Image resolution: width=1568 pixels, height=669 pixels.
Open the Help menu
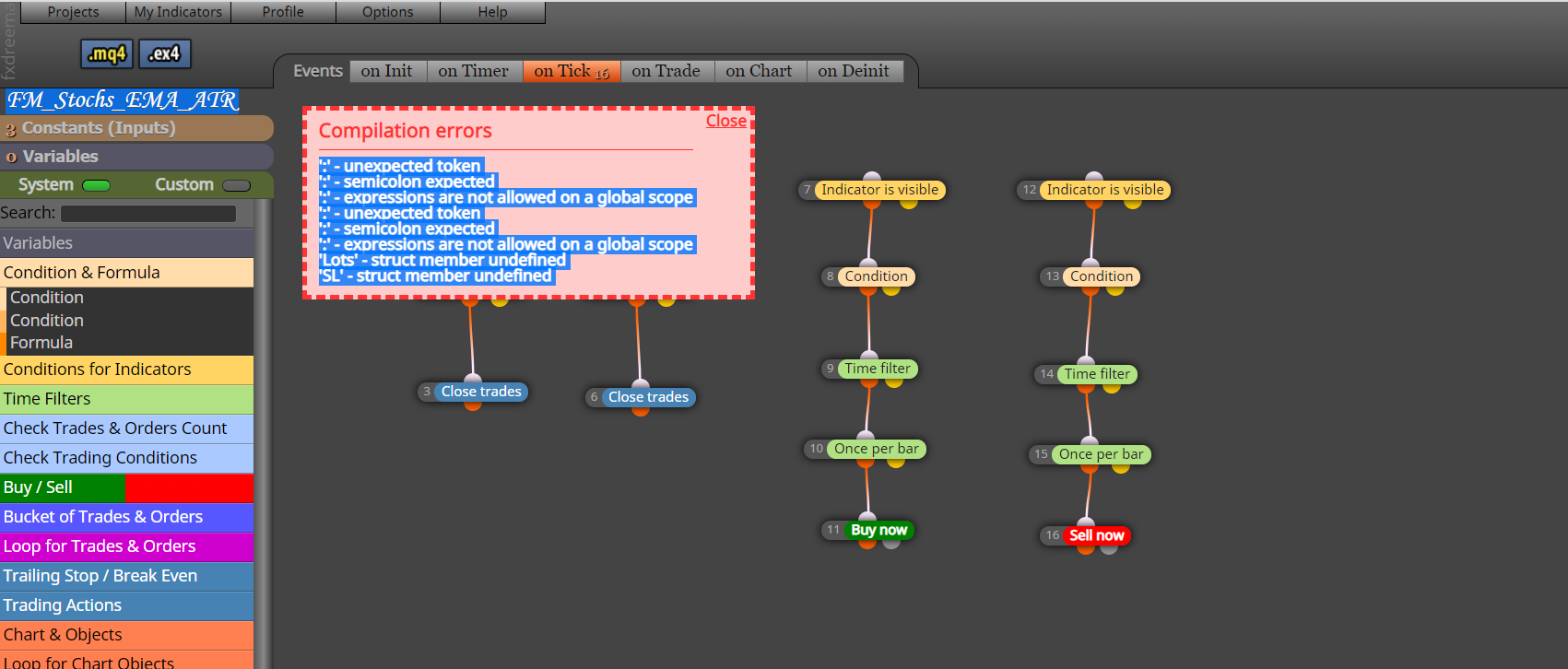tap(492, 12)
